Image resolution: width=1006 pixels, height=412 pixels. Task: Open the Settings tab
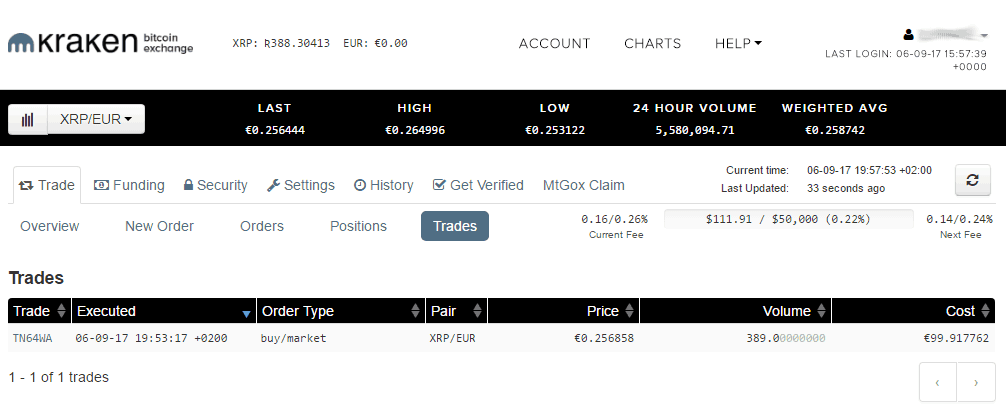click(300, 185)
